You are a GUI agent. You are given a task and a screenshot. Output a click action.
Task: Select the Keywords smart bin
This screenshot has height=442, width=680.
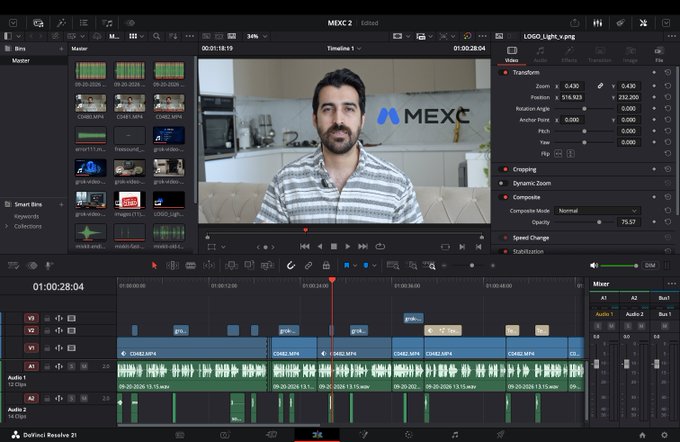(x=26, y=216)
